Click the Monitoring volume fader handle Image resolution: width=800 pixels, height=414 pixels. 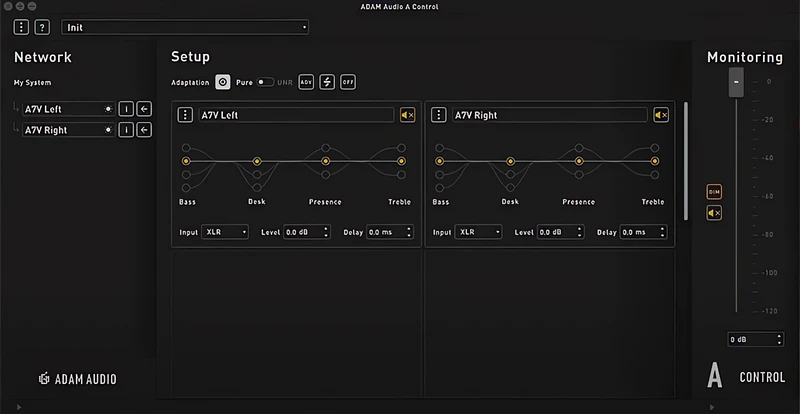pyautogui.click(x=736, y=82)
